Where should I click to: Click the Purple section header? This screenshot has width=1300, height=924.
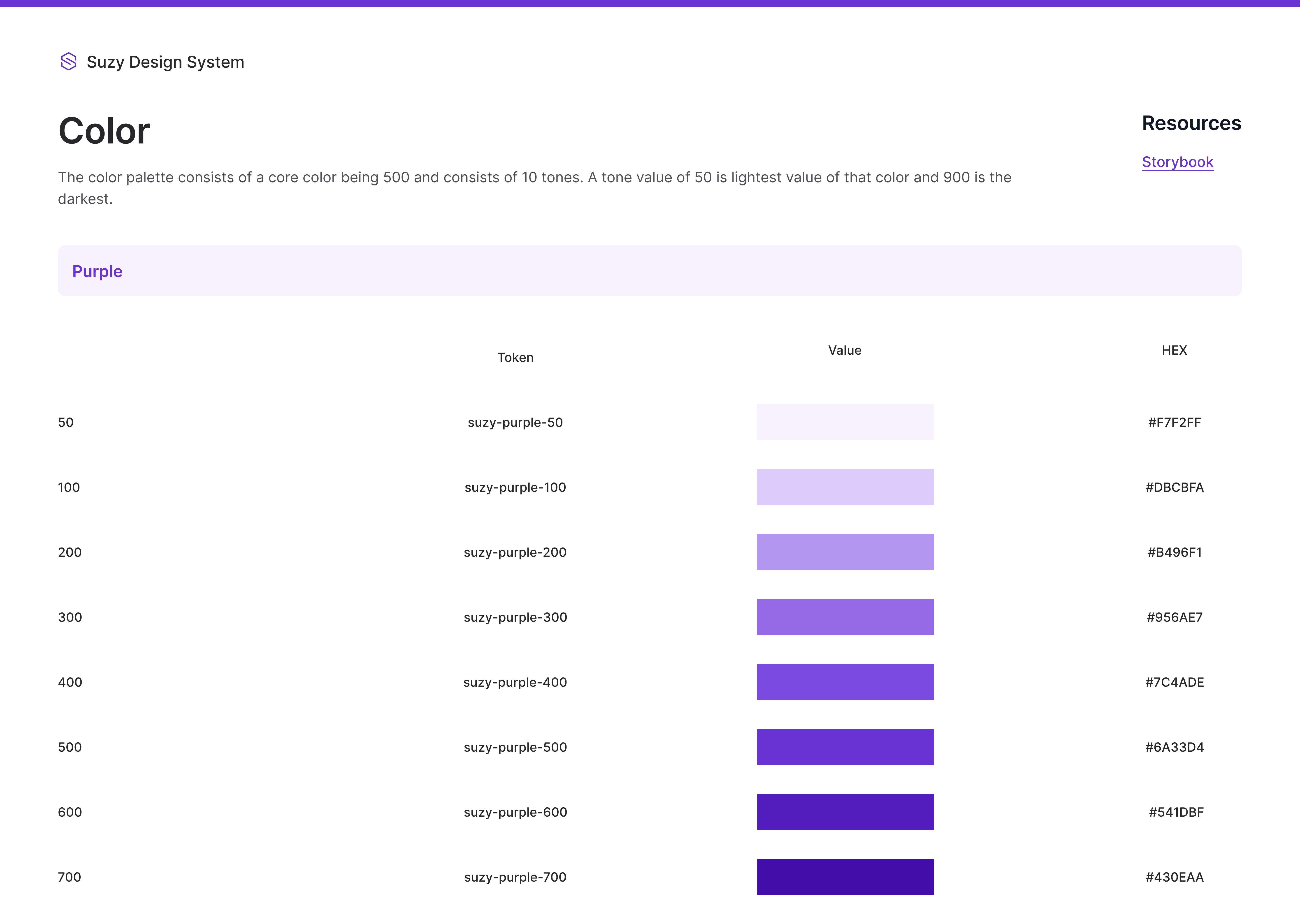650,271
